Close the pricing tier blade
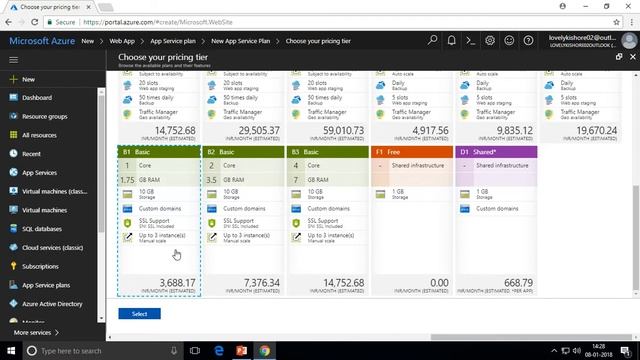Screen dimensions: 640x360 (633, 57)
